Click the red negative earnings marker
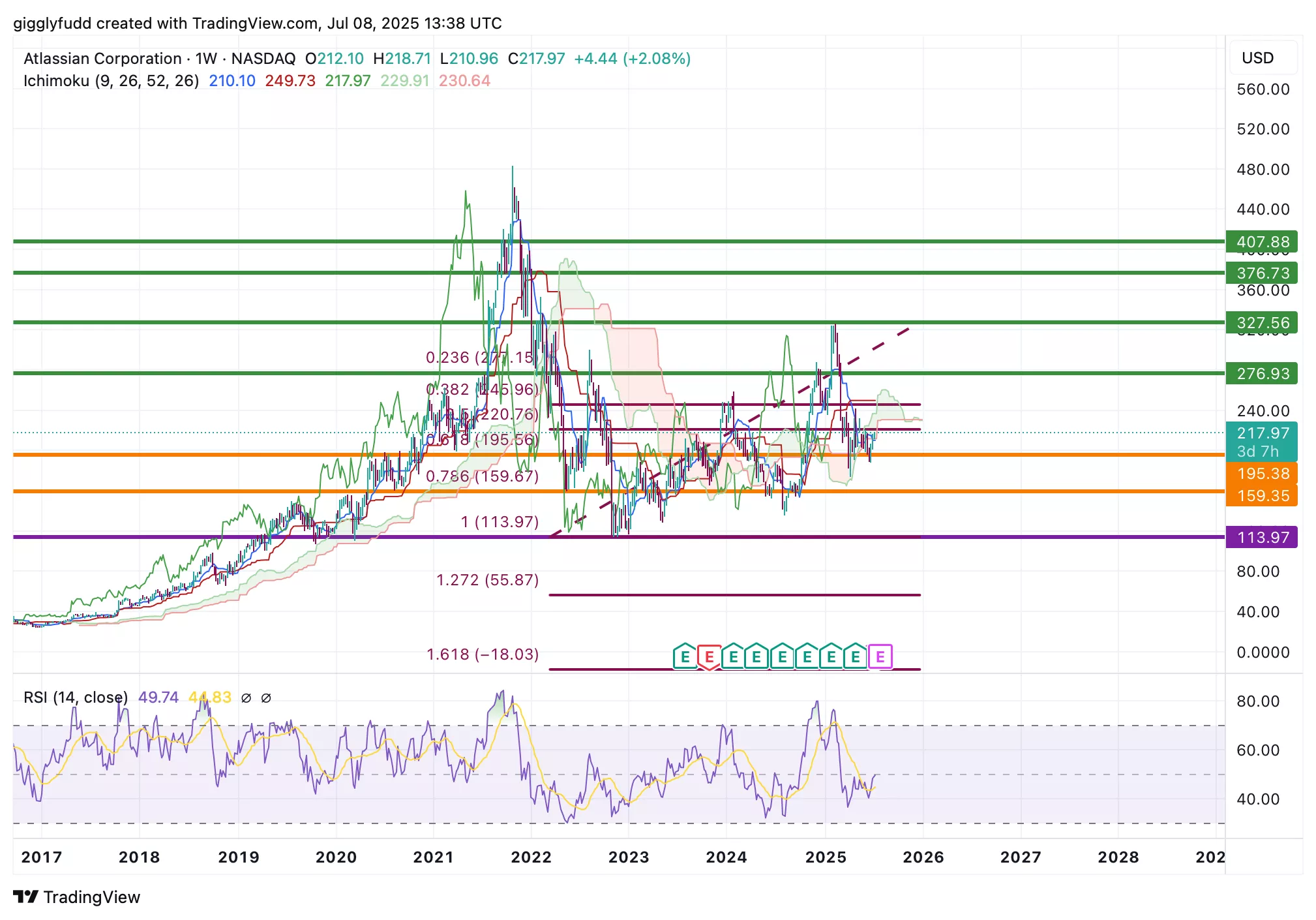The width and height of the screenshot is (1316, 920). tap(709, 656)
